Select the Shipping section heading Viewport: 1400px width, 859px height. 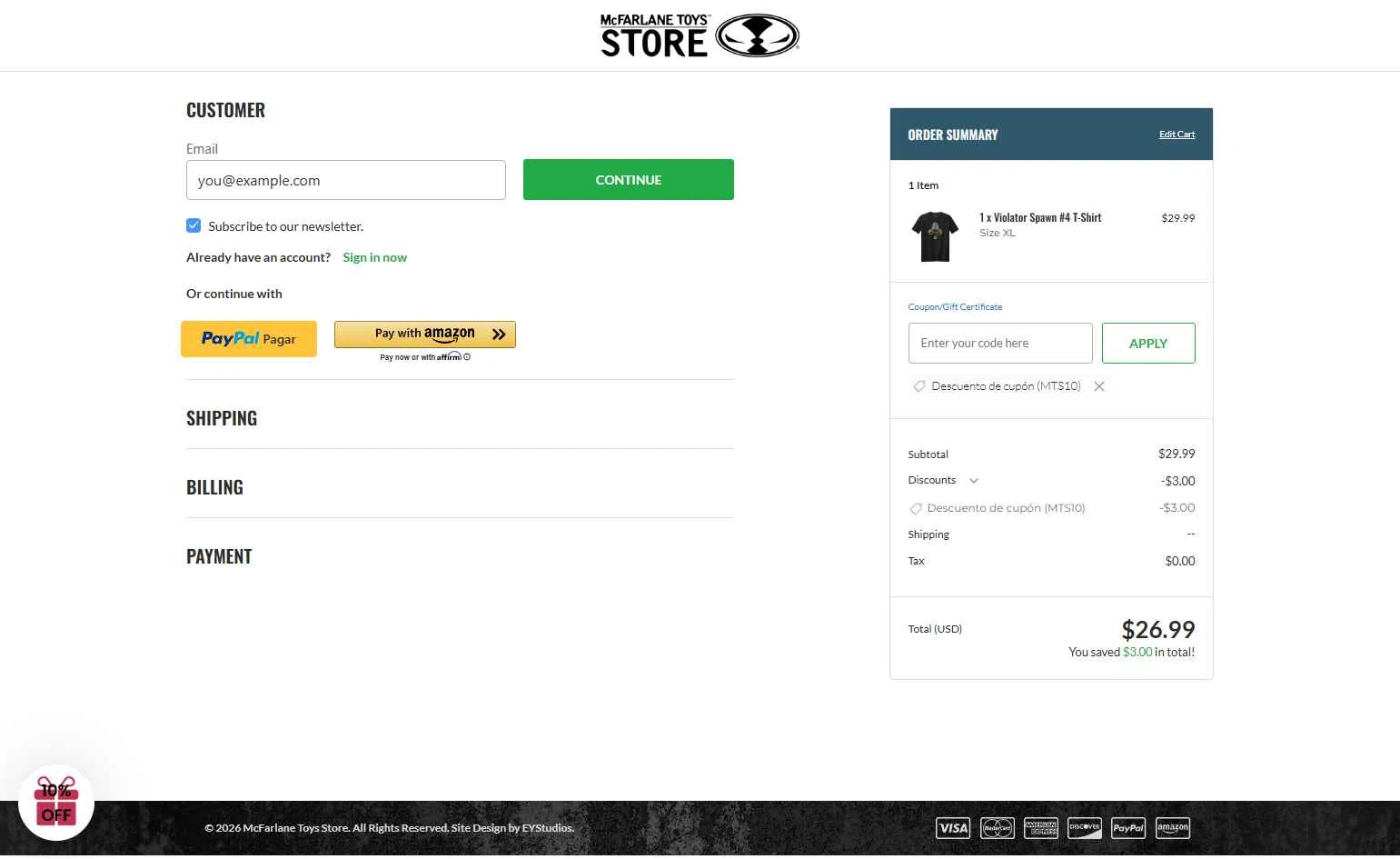coord(222,418)
